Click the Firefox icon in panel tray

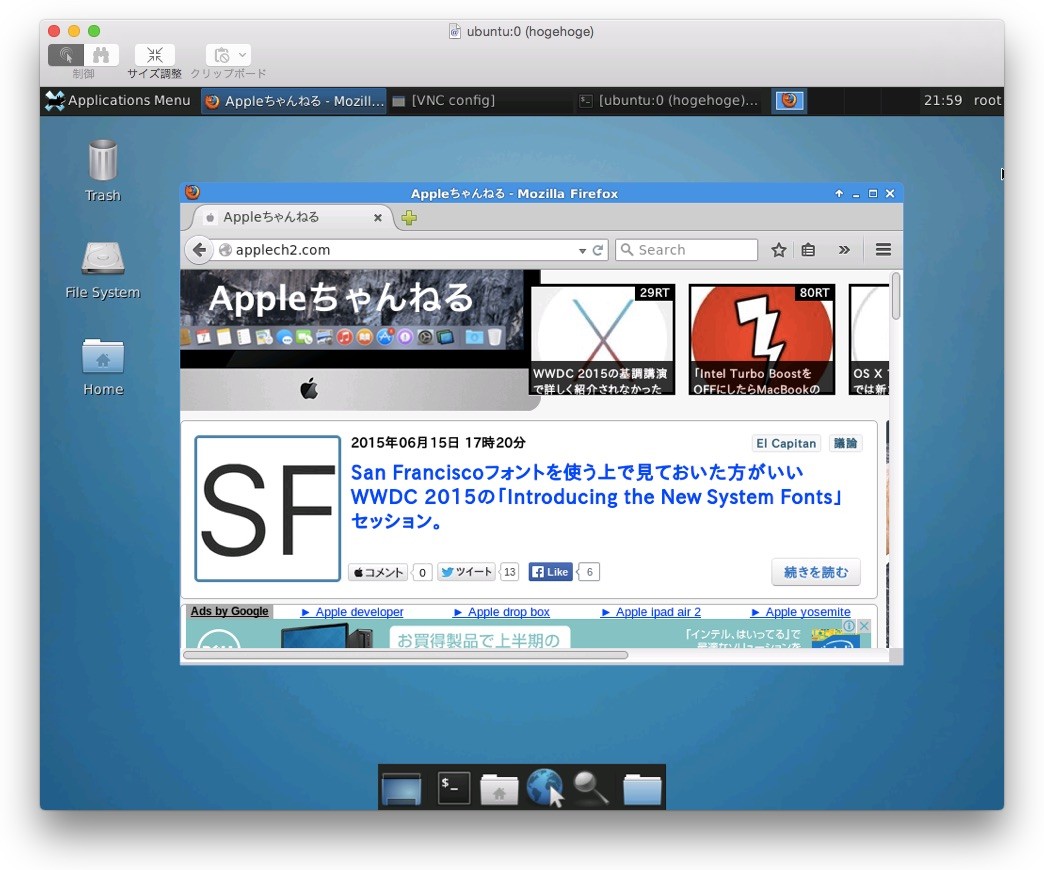789,101
